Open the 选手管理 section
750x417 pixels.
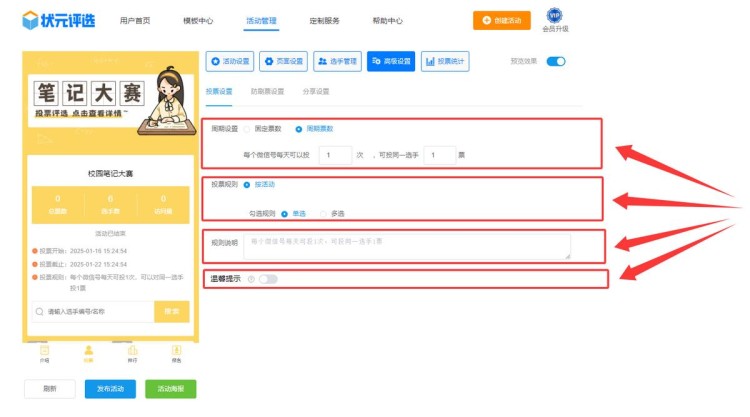click(x=337, y=62)
